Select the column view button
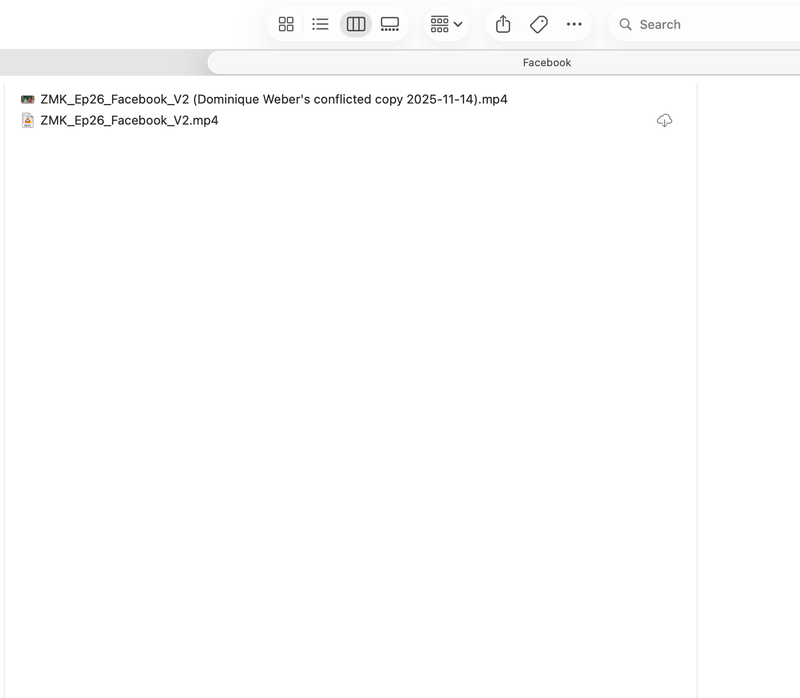 pyautogui.click(x=356, y=24)
